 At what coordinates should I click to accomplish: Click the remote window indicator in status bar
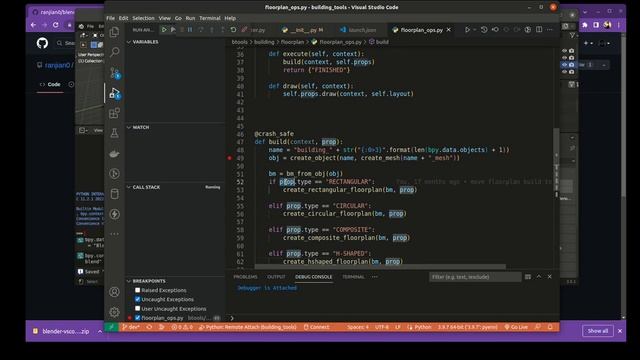111,327
